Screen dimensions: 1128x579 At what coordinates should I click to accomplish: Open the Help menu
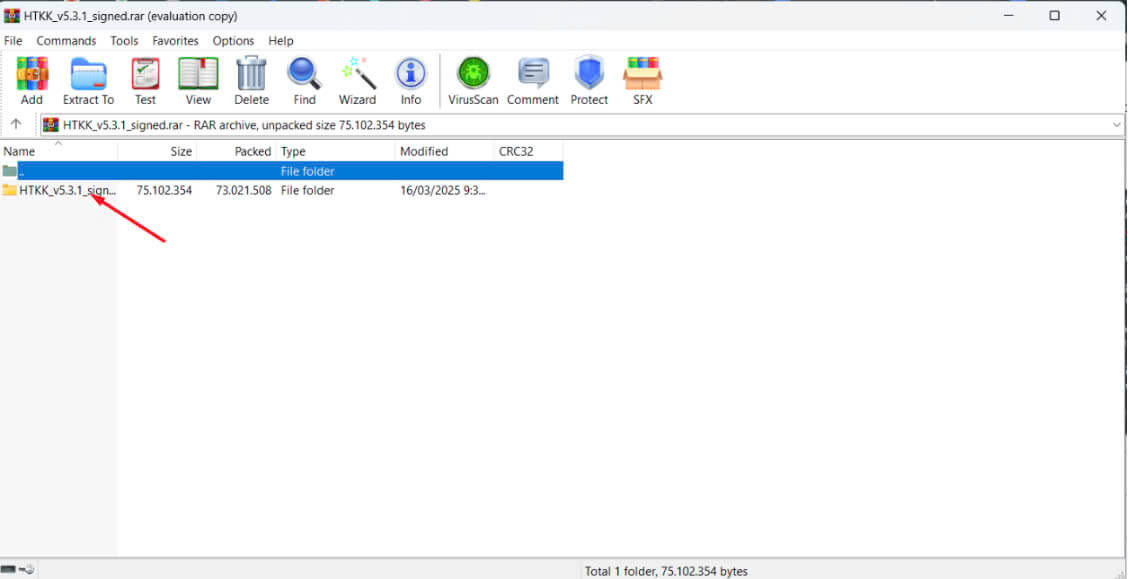pyautogui.click(x=281, y=41)
